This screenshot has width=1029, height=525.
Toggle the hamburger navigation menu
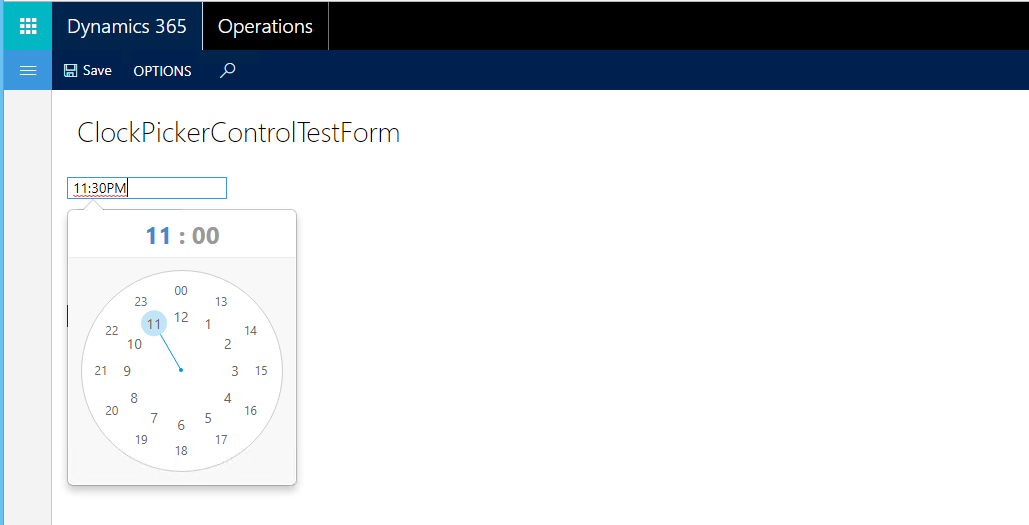(x=28, y=70)
